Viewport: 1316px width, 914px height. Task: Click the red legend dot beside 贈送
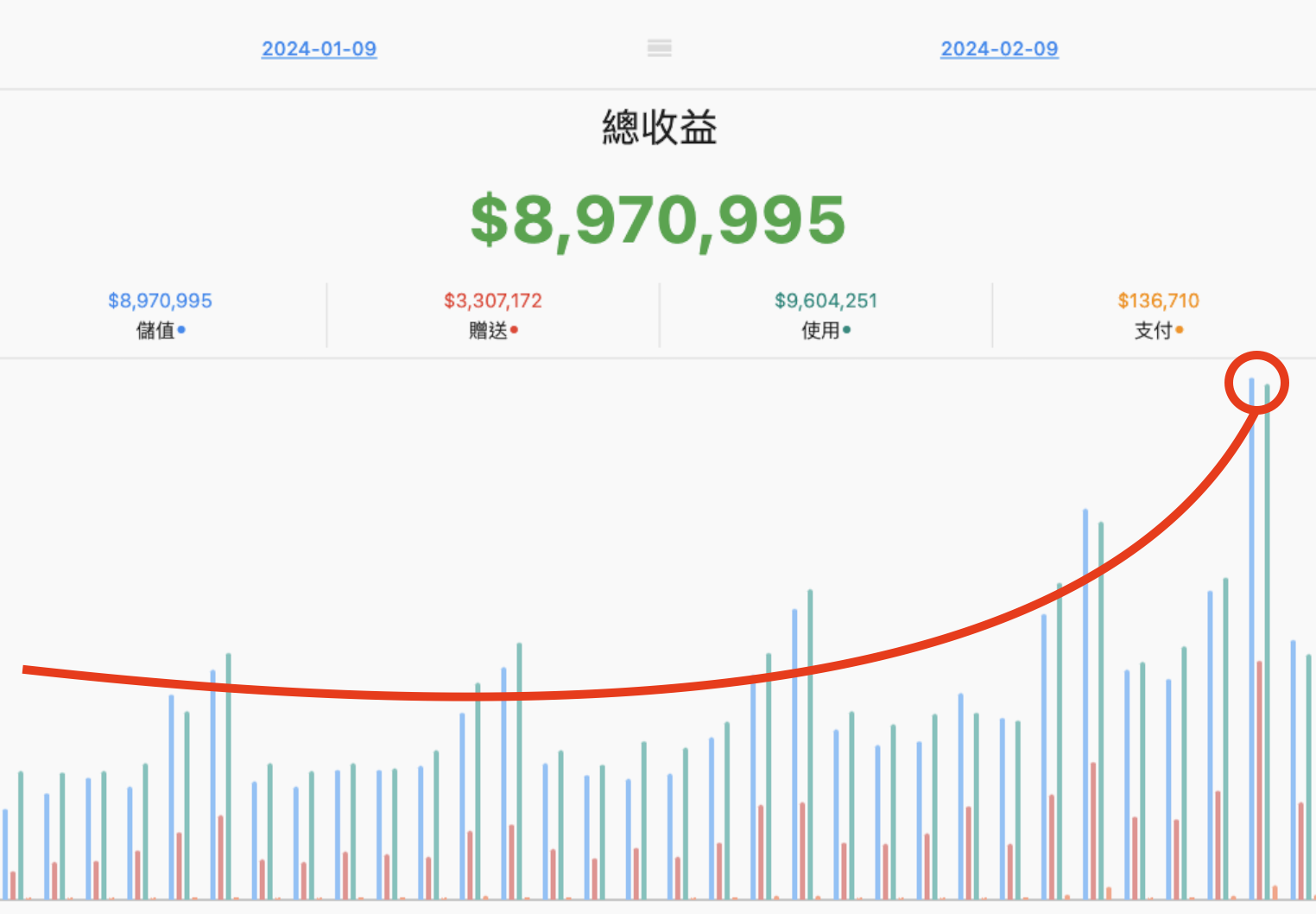(514, 329)
